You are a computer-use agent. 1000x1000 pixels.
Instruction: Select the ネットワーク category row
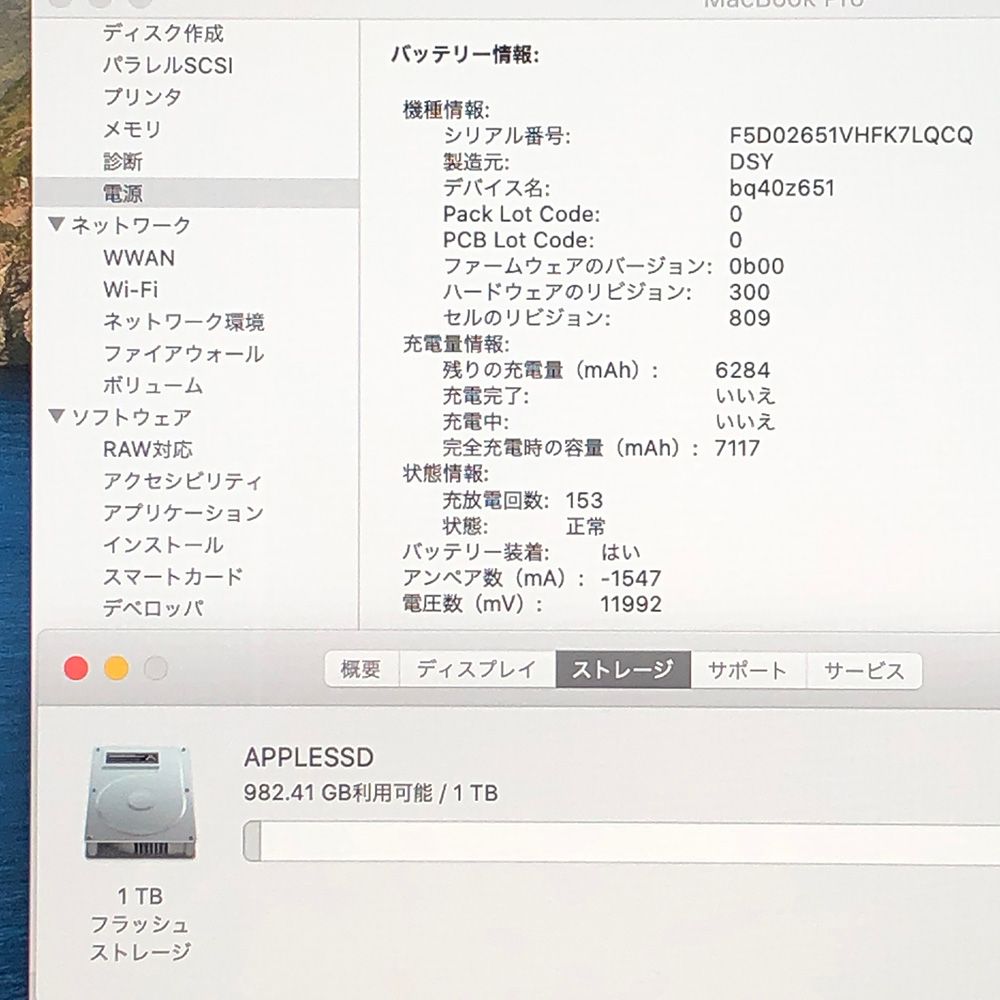[x=131, y=225]
